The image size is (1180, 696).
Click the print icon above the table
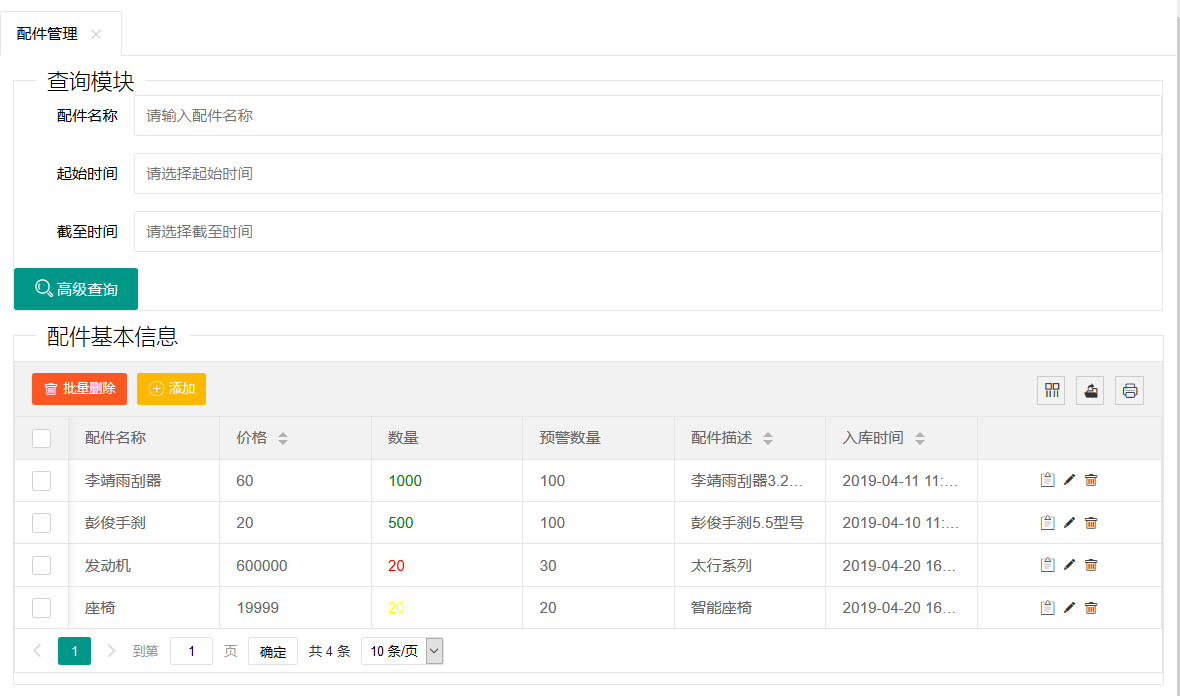coord(1129,390)
